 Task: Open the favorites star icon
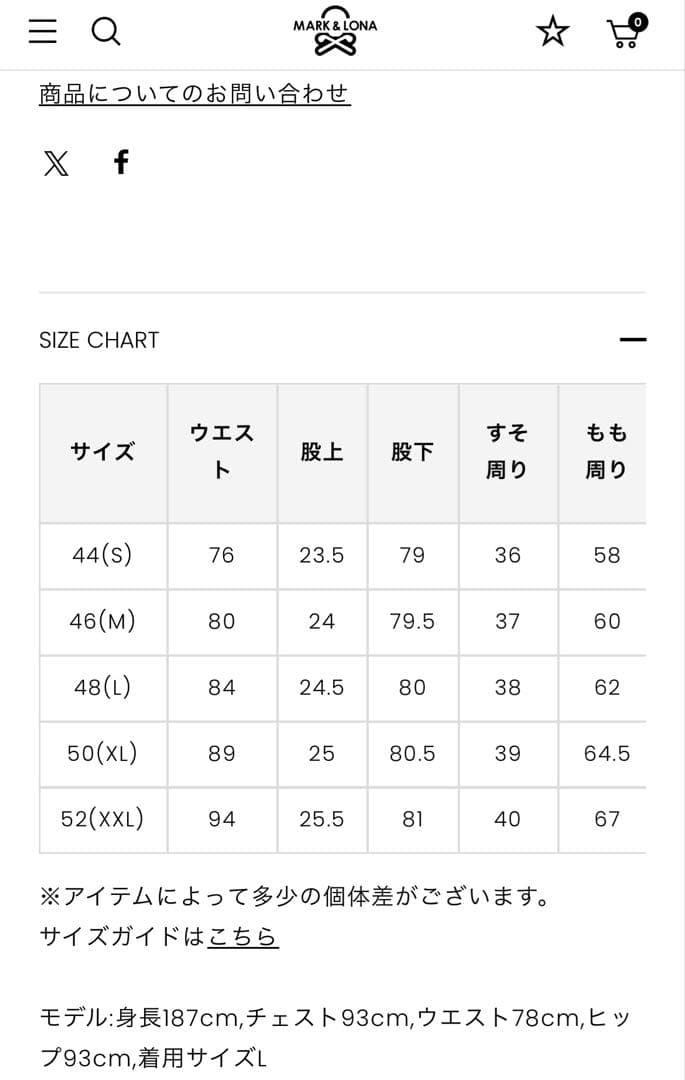[x=553, y=31]
